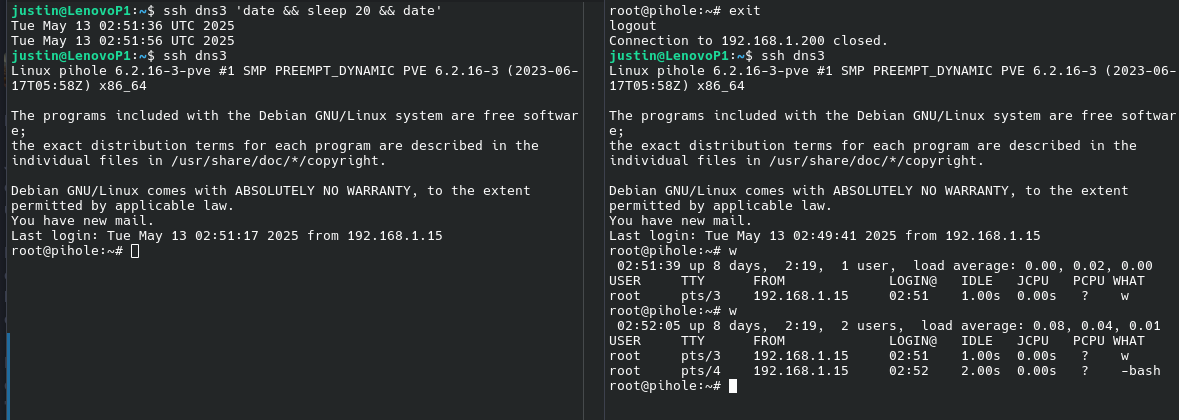Click the Last login 02:51:17 line
This screenshot has height=420, width=1179.
[x=226, y=236]
